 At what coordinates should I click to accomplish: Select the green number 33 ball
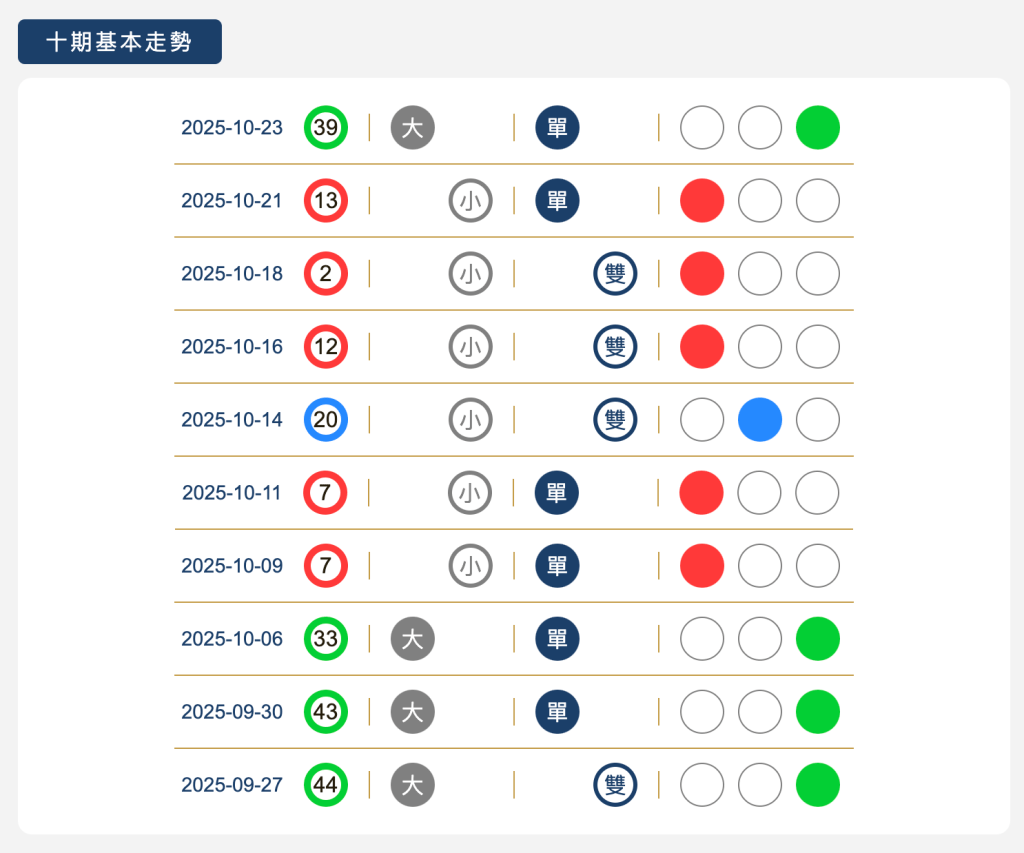pyautogui.click(x=325, y=639)
